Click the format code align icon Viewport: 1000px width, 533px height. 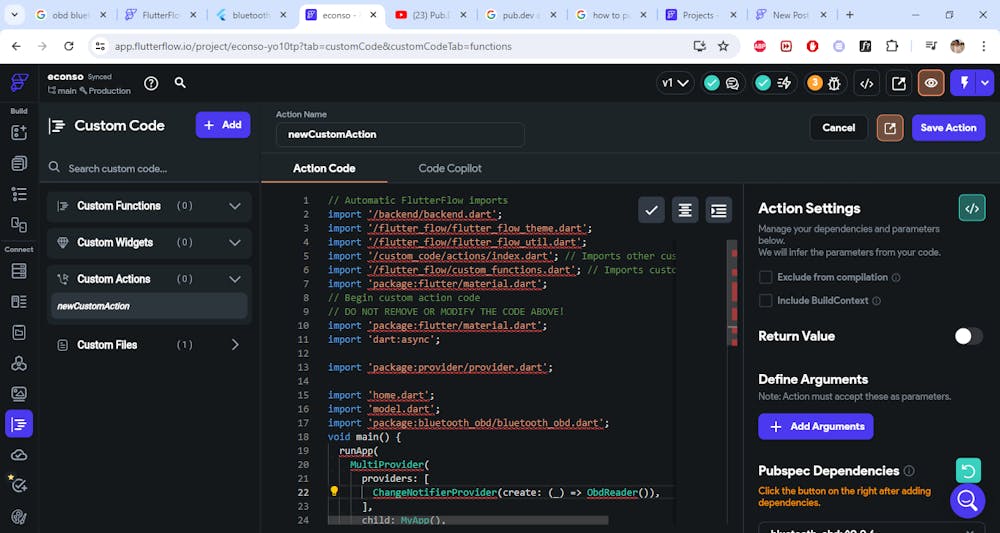coord(685,210)
